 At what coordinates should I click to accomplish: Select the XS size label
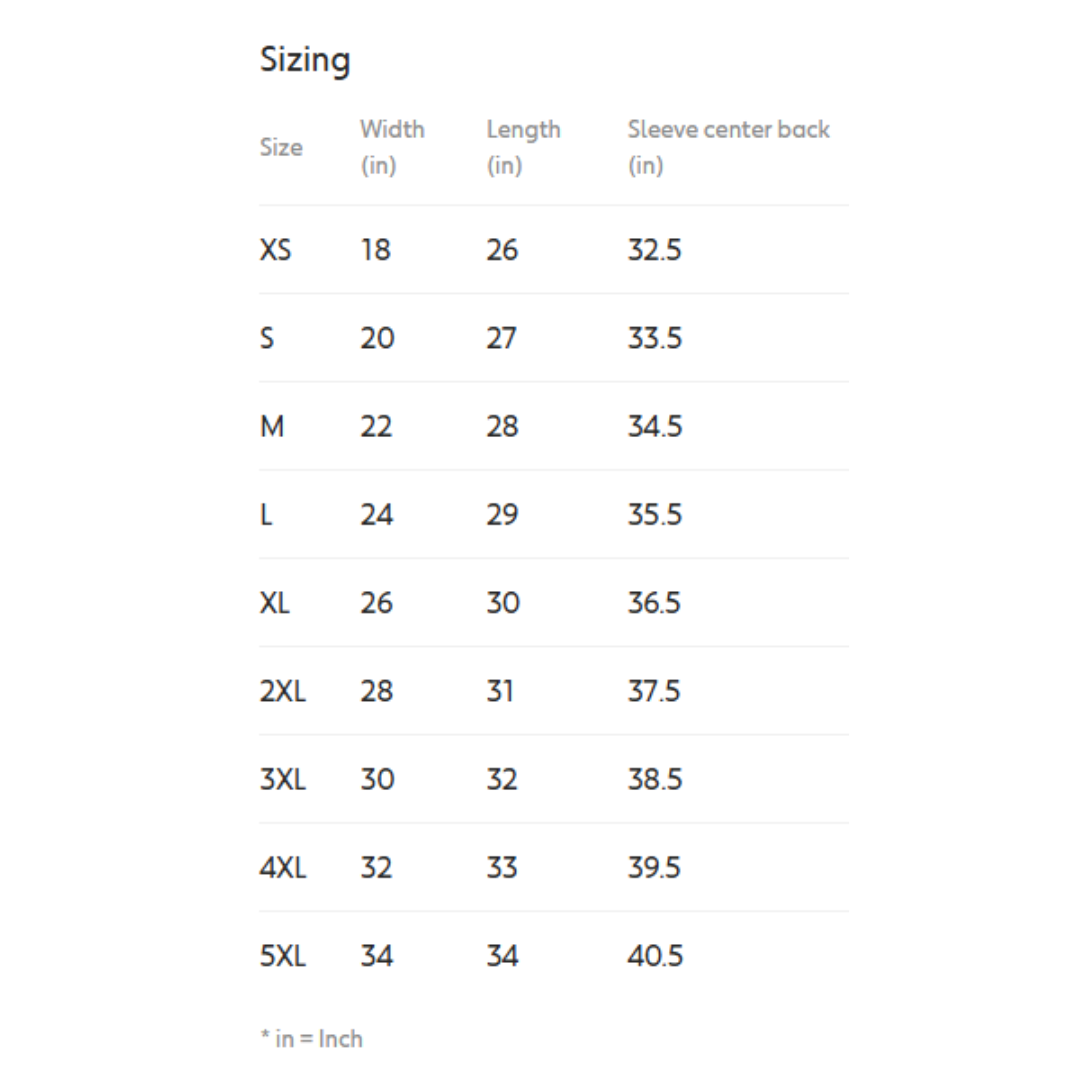point(275,250)
